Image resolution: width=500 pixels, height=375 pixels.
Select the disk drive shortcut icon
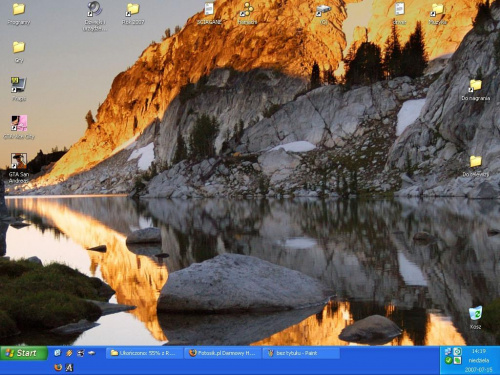pyautogui.click(x=323, y=14)
